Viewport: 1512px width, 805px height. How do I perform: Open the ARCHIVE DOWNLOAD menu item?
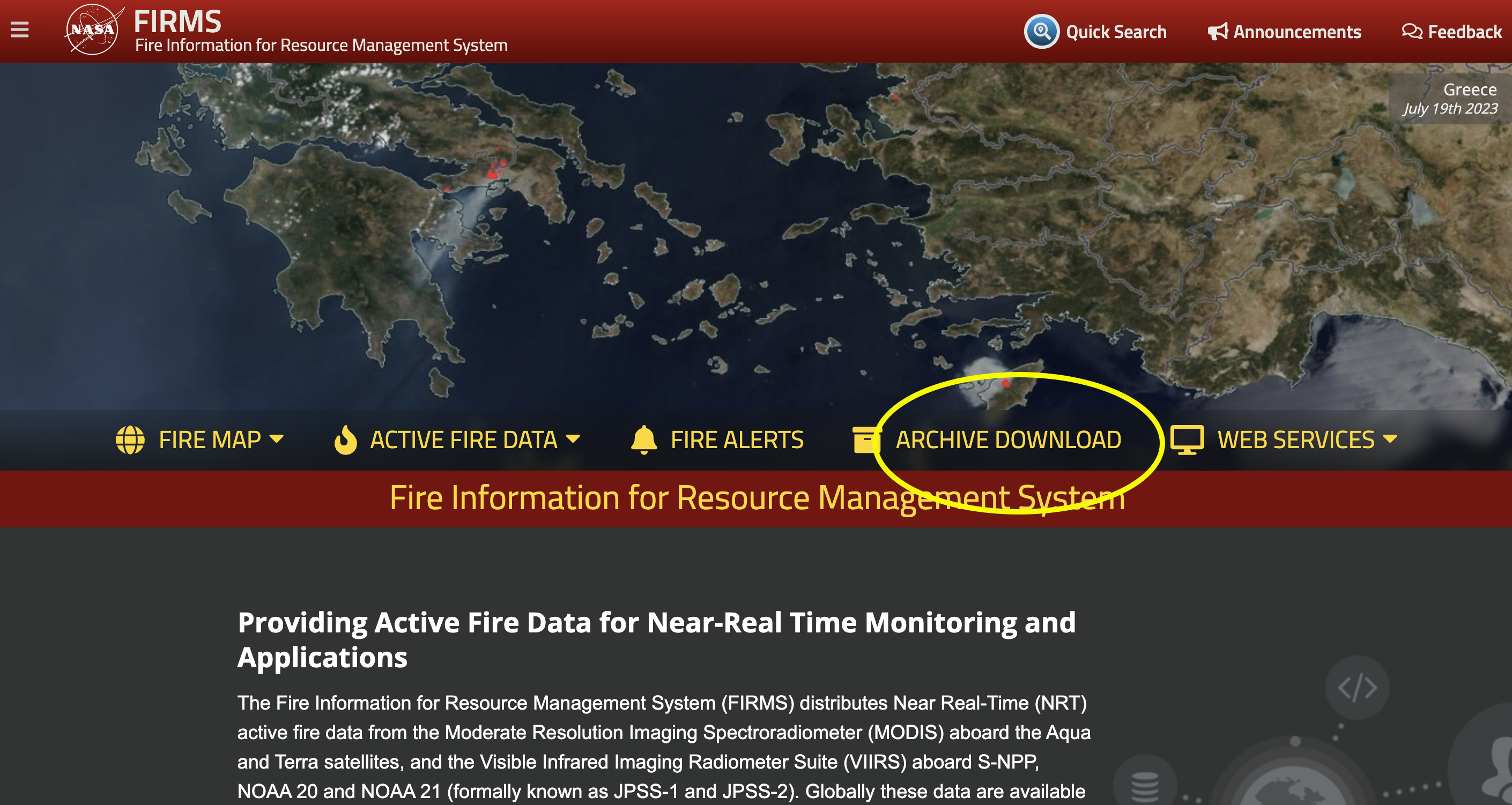(1009, 440)
